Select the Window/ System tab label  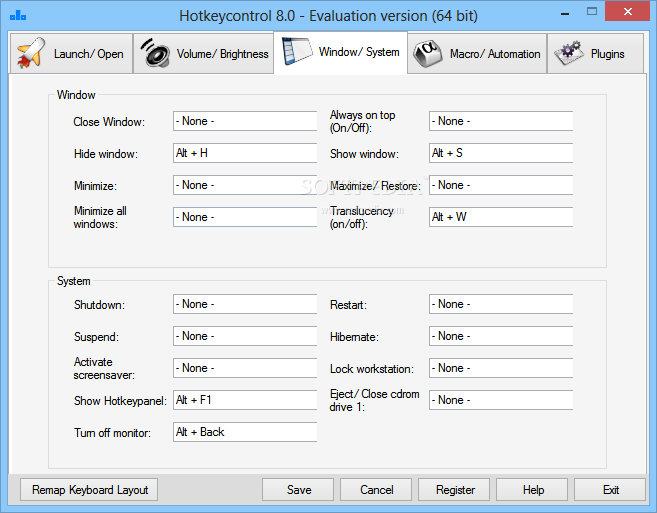[x=359, y=52]
